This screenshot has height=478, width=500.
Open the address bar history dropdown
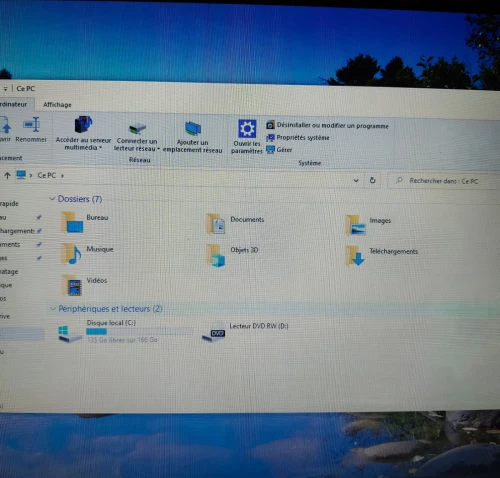pyautogui.click(x=356, y=180)
